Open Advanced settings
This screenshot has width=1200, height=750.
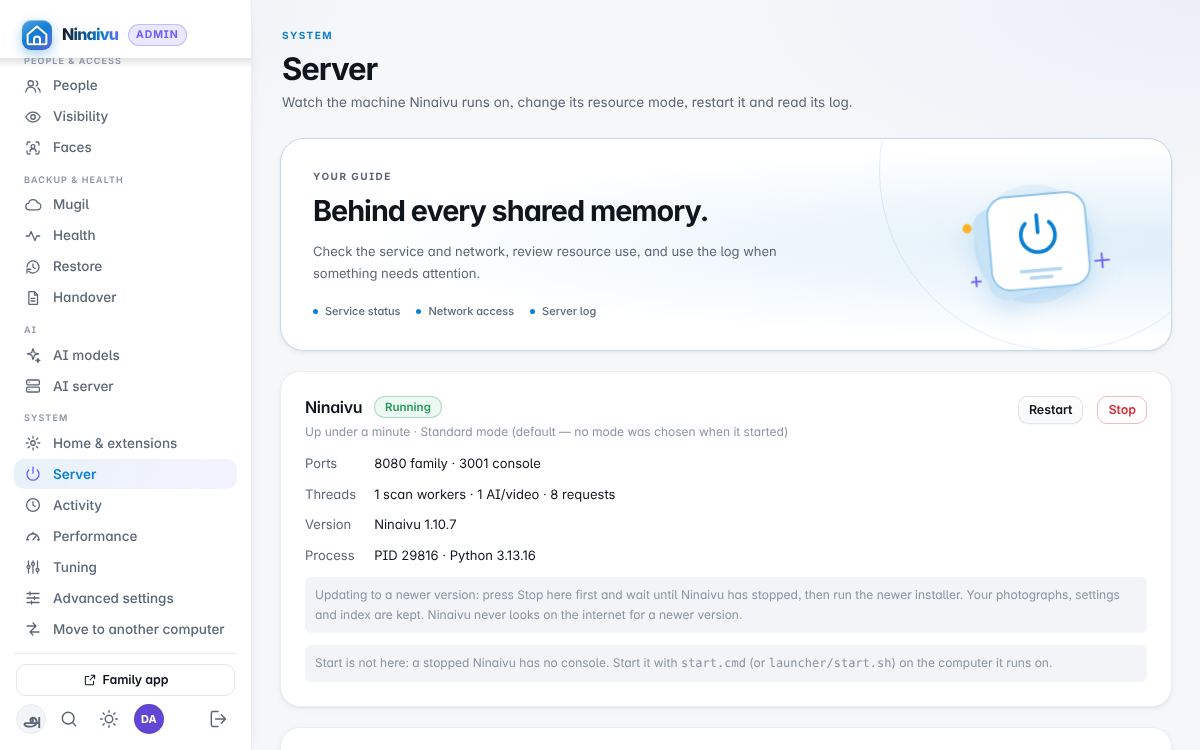pyautogui.click(x=125, y=598)
